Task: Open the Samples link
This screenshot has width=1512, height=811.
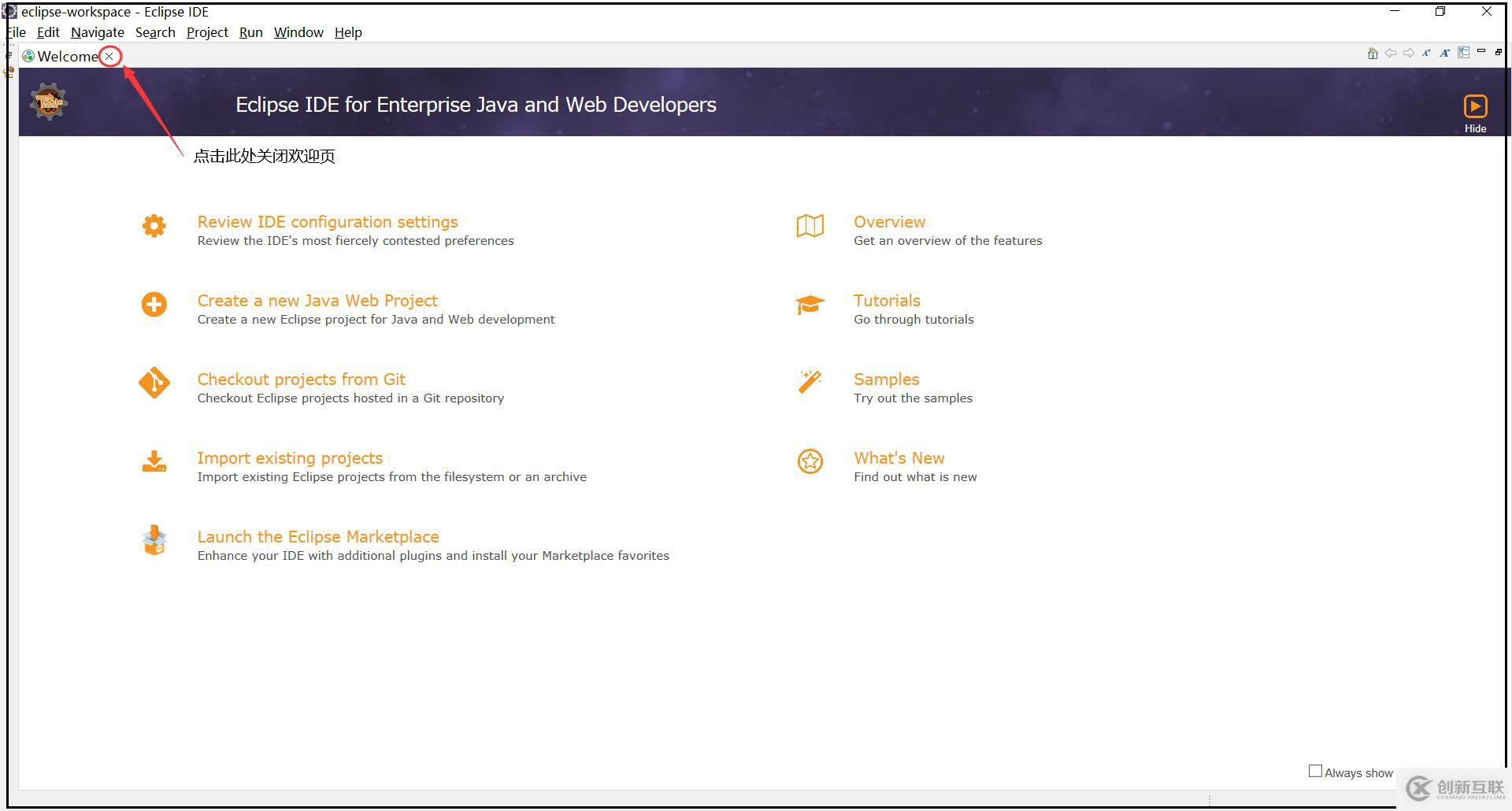Action: (x=887, y=380)
